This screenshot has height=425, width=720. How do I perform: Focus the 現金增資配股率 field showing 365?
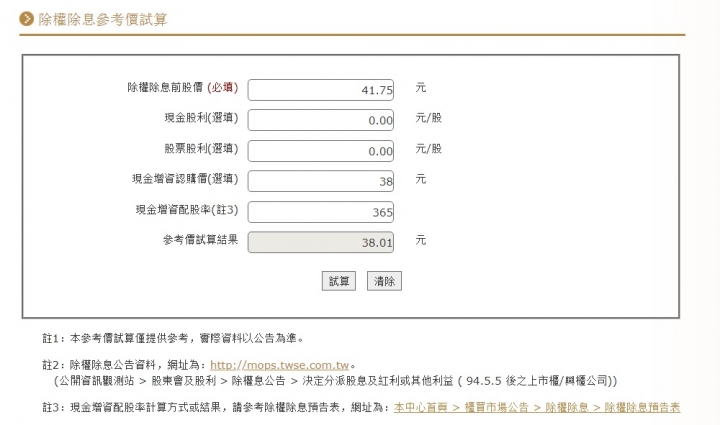click(x=321, y=212)
